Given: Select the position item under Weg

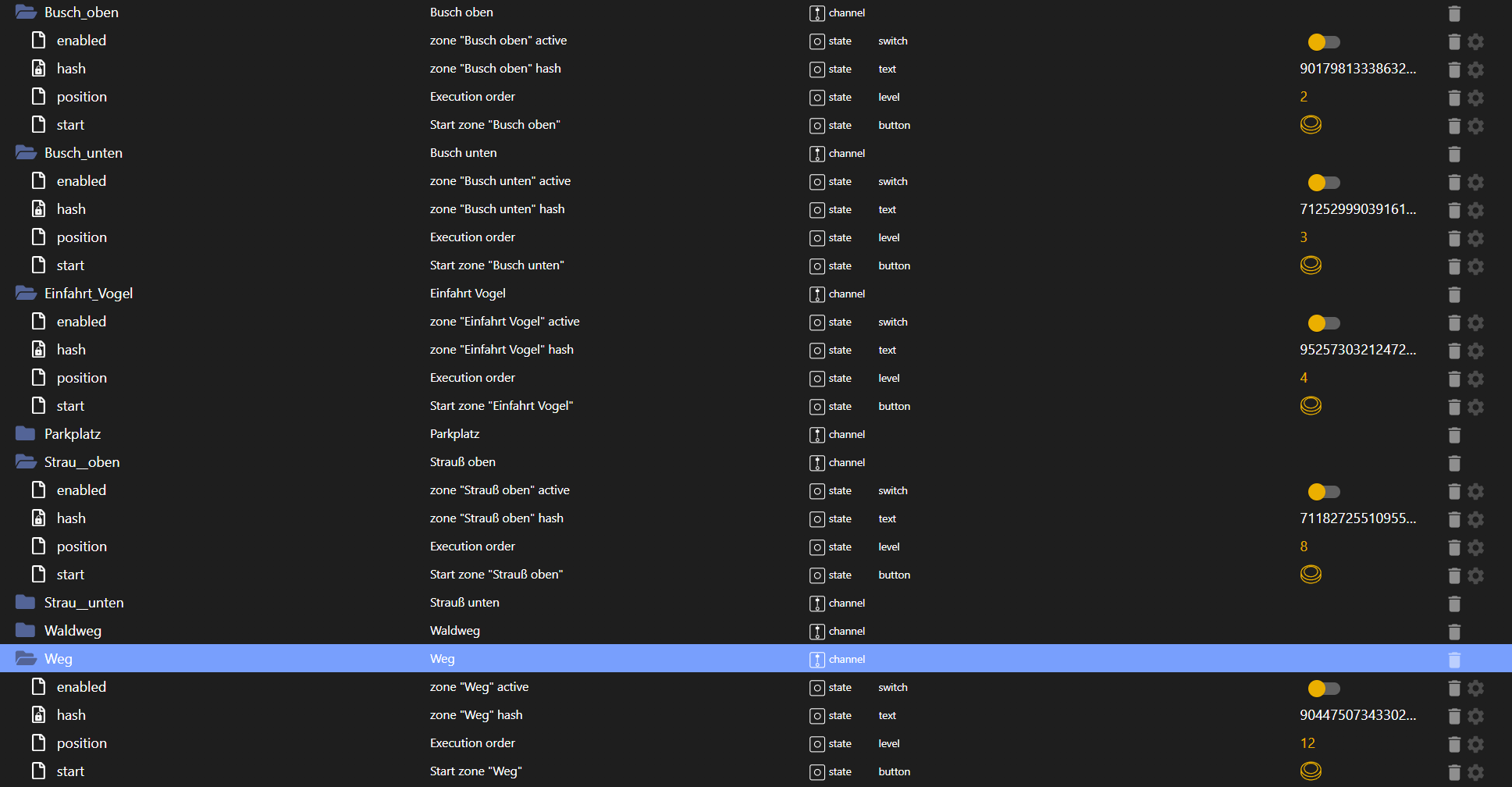Looking at the screenshot, I should (82, 743).
